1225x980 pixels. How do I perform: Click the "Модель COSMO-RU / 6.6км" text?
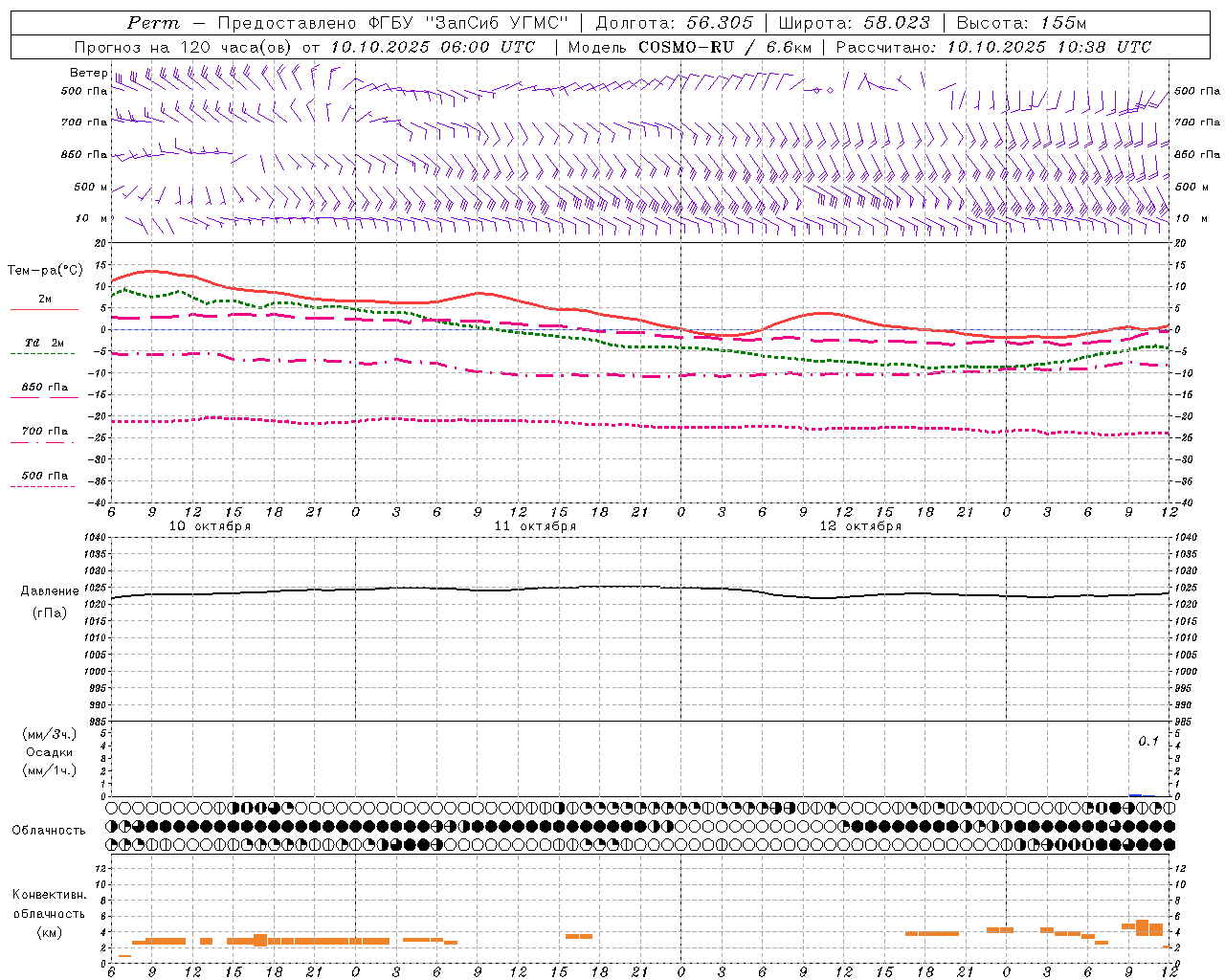(690, 47)
